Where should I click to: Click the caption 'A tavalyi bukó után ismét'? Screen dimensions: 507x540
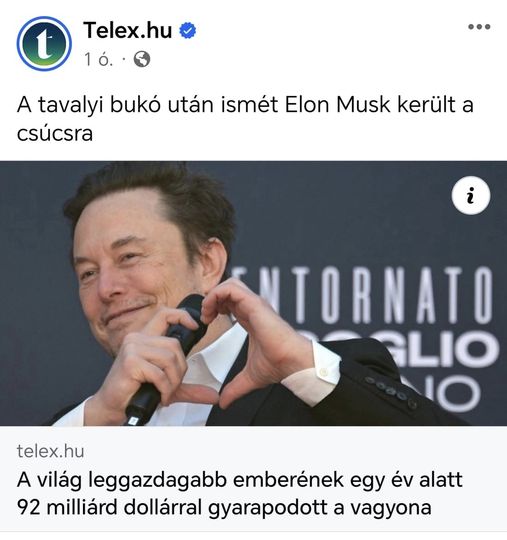pyautogui.click(x=147, y=104)
